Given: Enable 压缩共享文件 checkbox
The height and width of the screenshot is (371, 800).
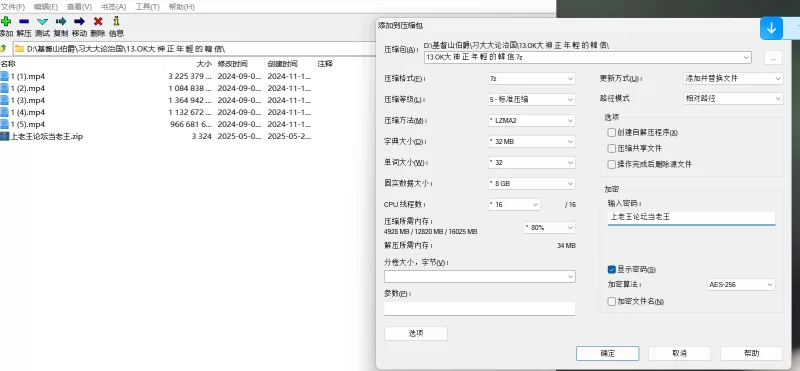Looking at the screenshot, I should click(612, 149).
